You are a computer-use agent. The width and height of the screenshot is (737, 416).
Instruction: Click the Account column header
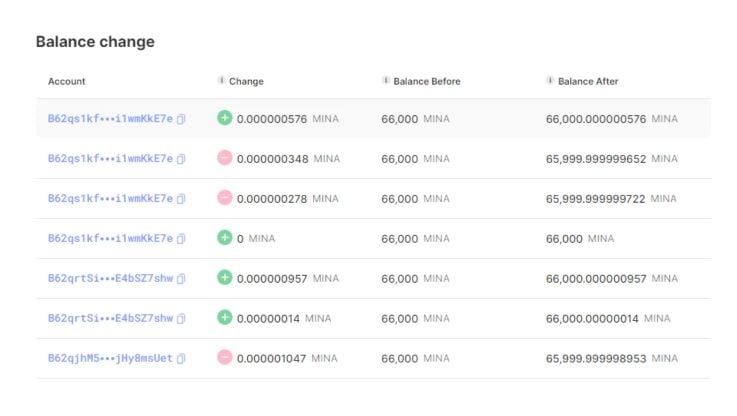[67, 81]
